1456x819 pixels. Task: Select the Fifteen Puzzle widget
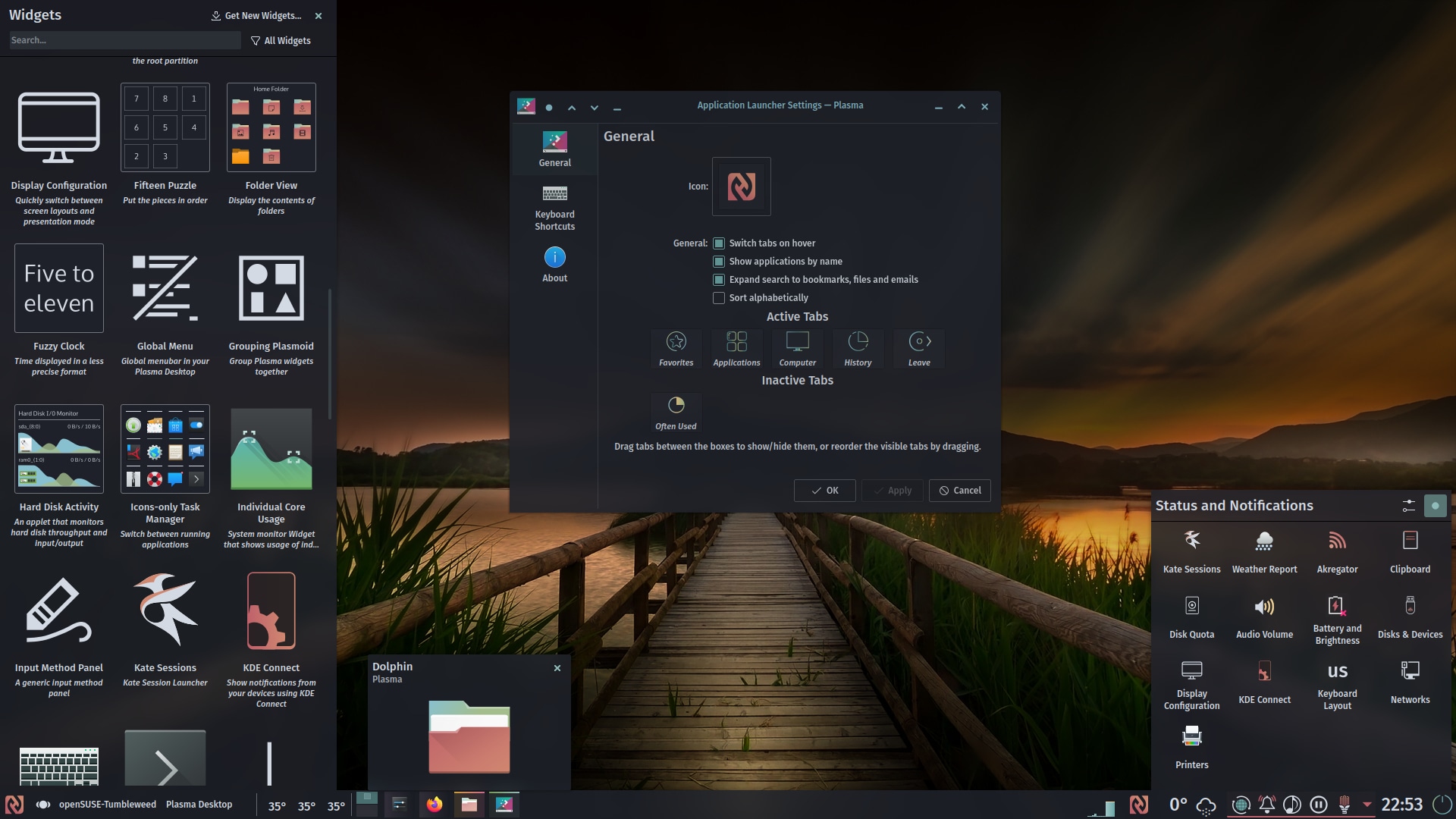(x=165, y=146)
